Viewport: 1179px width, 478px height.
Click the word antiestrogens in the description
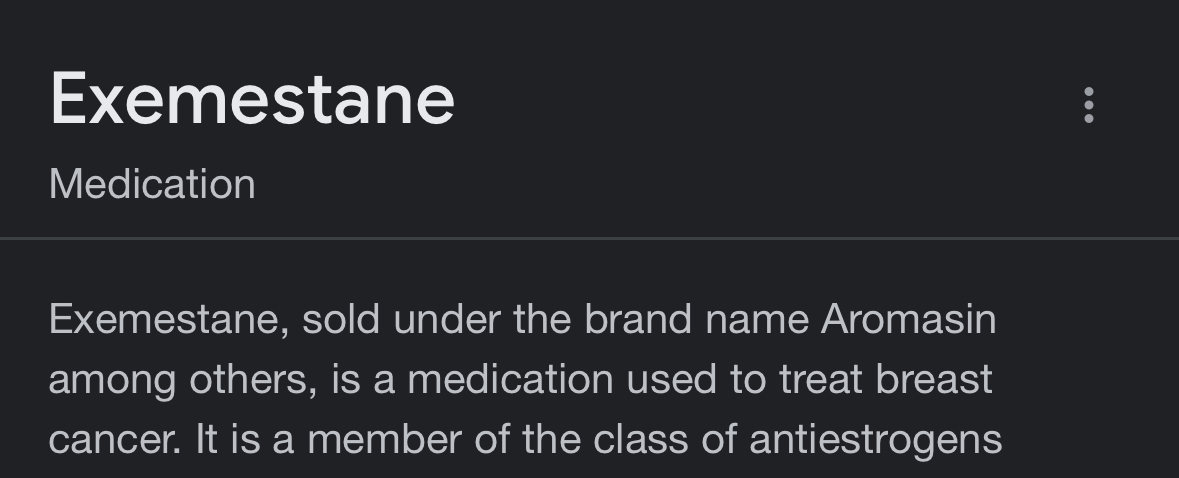(876, 440)
